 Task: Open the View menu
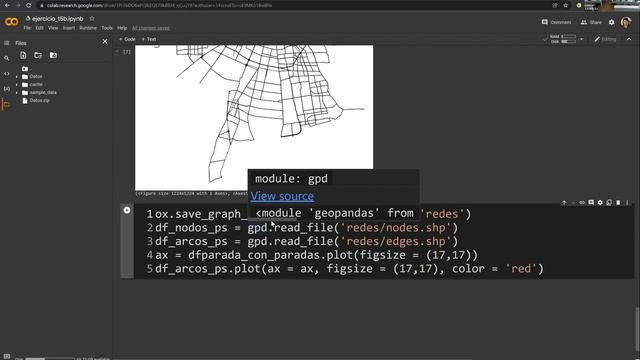pos(53,28)
